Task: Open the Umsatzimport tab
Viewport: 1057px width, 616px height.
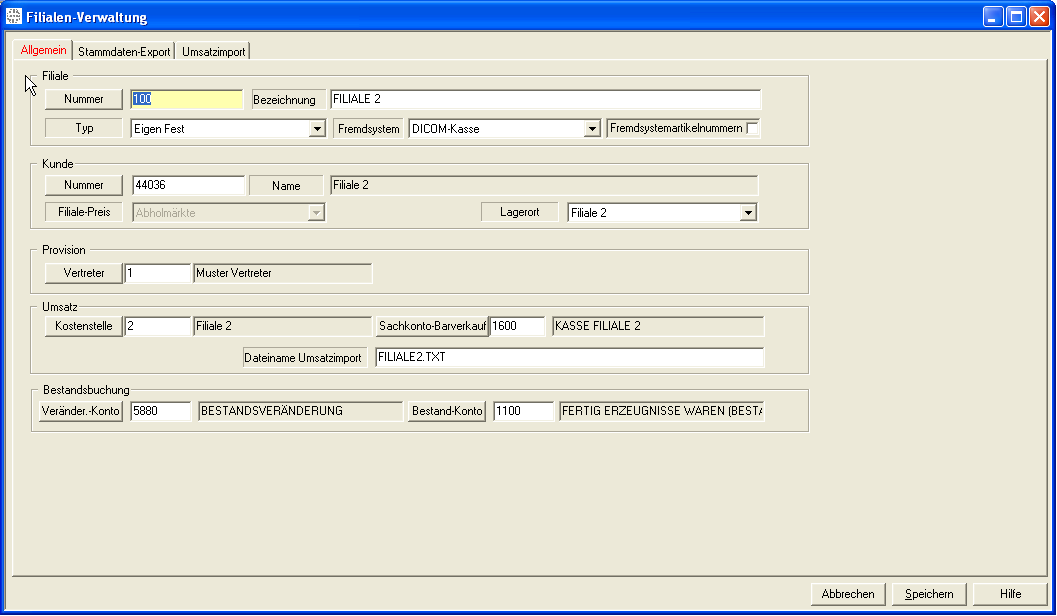Action: coord(213,51)
